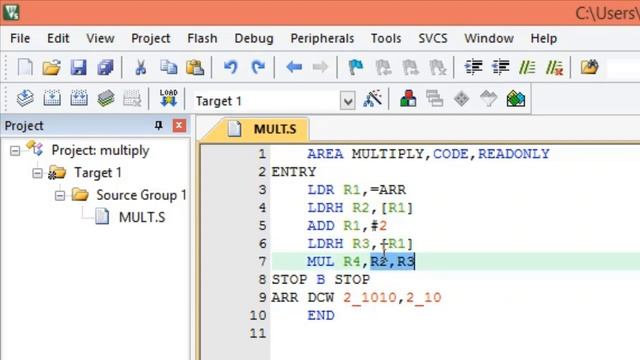Redo the last edit
Viewport: 640px width, 360px height.
coord(258,67)
